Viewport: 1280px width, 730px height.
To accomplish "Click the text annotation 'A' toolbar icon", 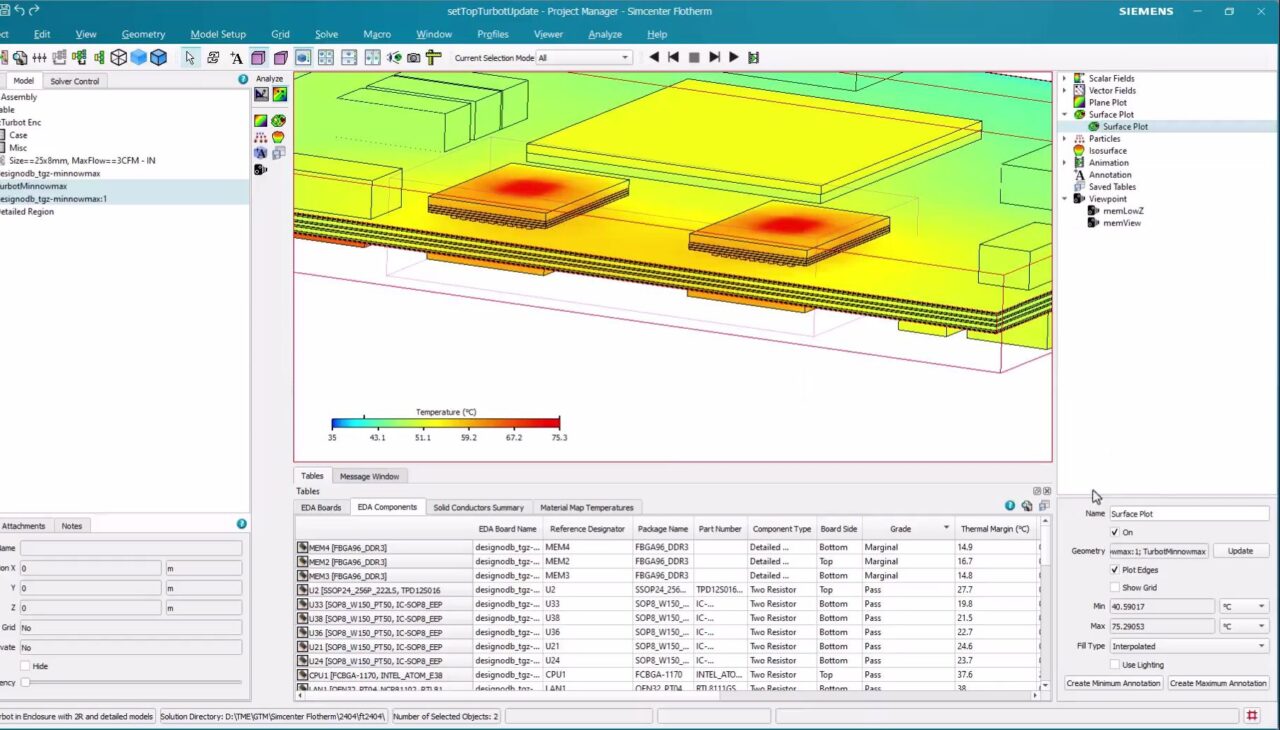I will (x=236, y=58).
